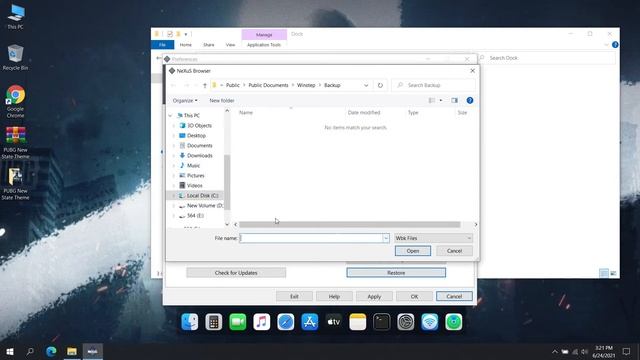
Task: Launch Terminal from the dock
Action: coord(382,322)
